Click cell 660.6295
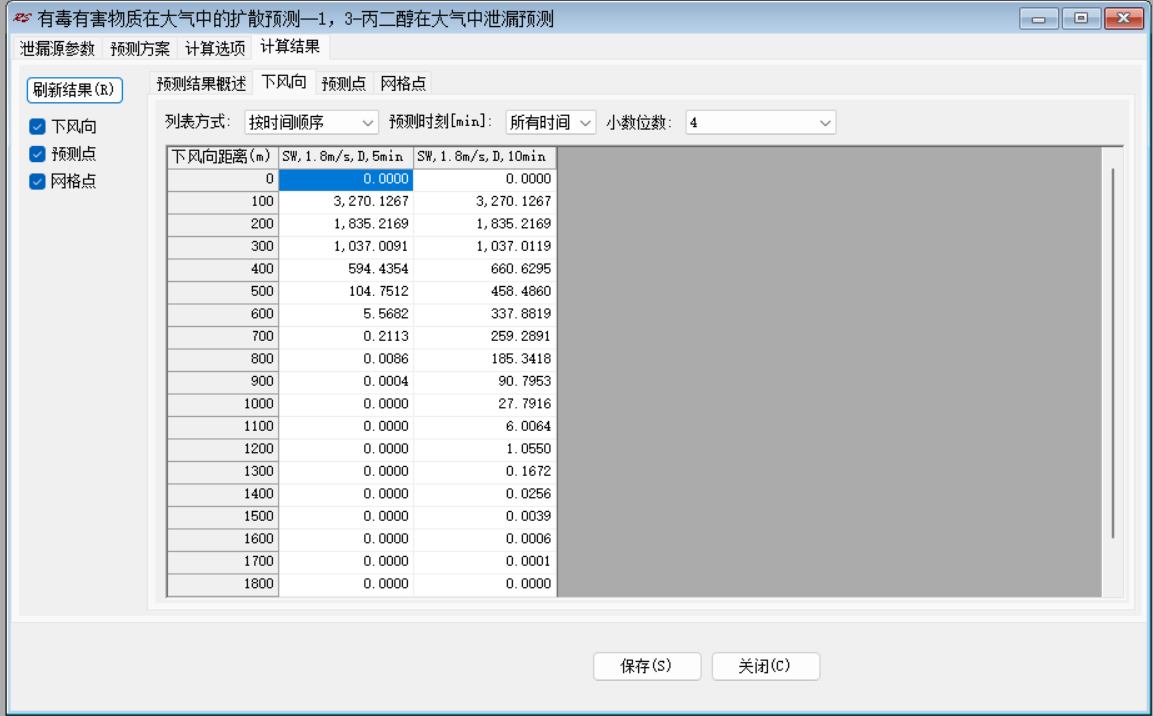This screenshot has height=716, width=1153. [485, 269]
